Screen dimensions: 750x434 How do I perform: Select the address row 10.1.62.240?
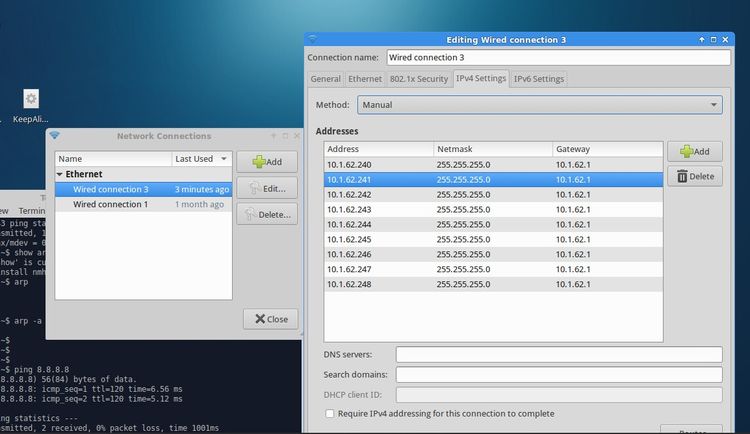click(x=493, y=165)
